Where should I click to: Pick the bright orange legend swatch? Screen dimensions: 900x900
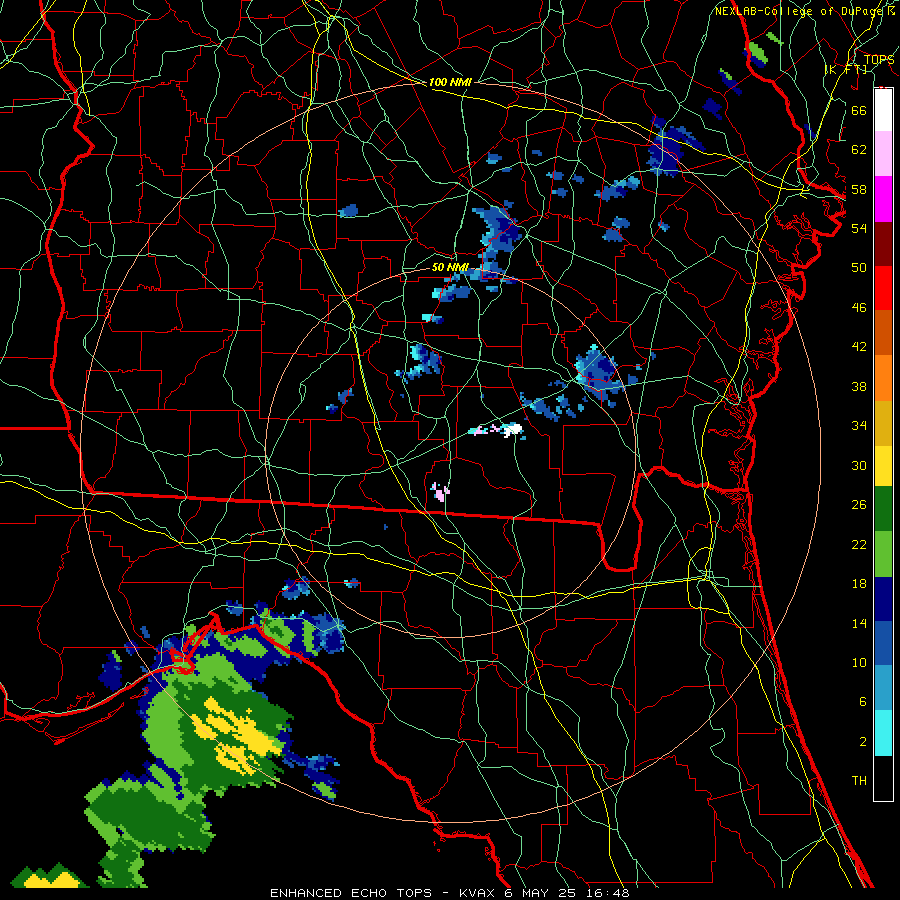(883, 377)
